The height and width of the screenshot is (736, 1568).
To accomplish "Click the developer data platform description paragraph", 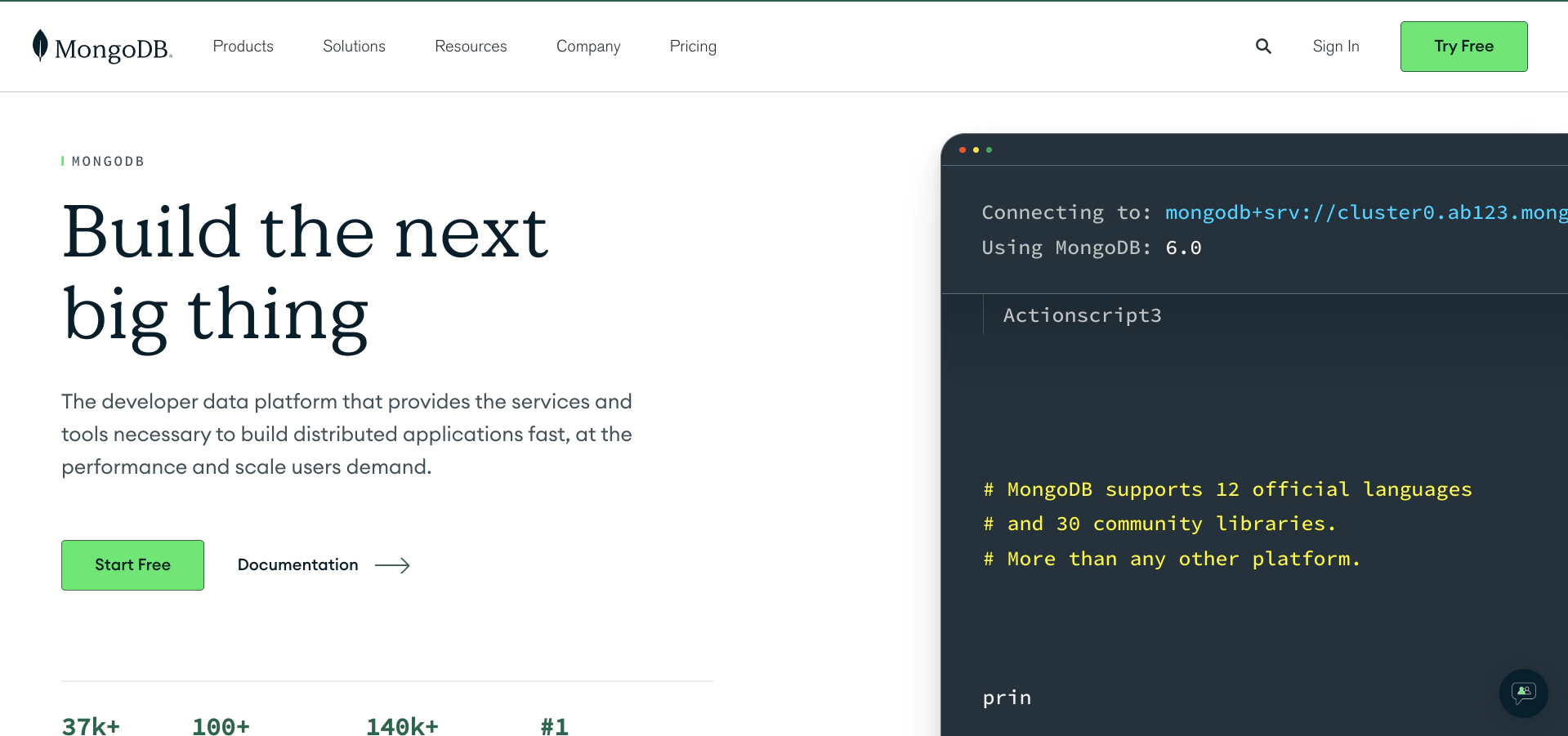I will (346, 434).
